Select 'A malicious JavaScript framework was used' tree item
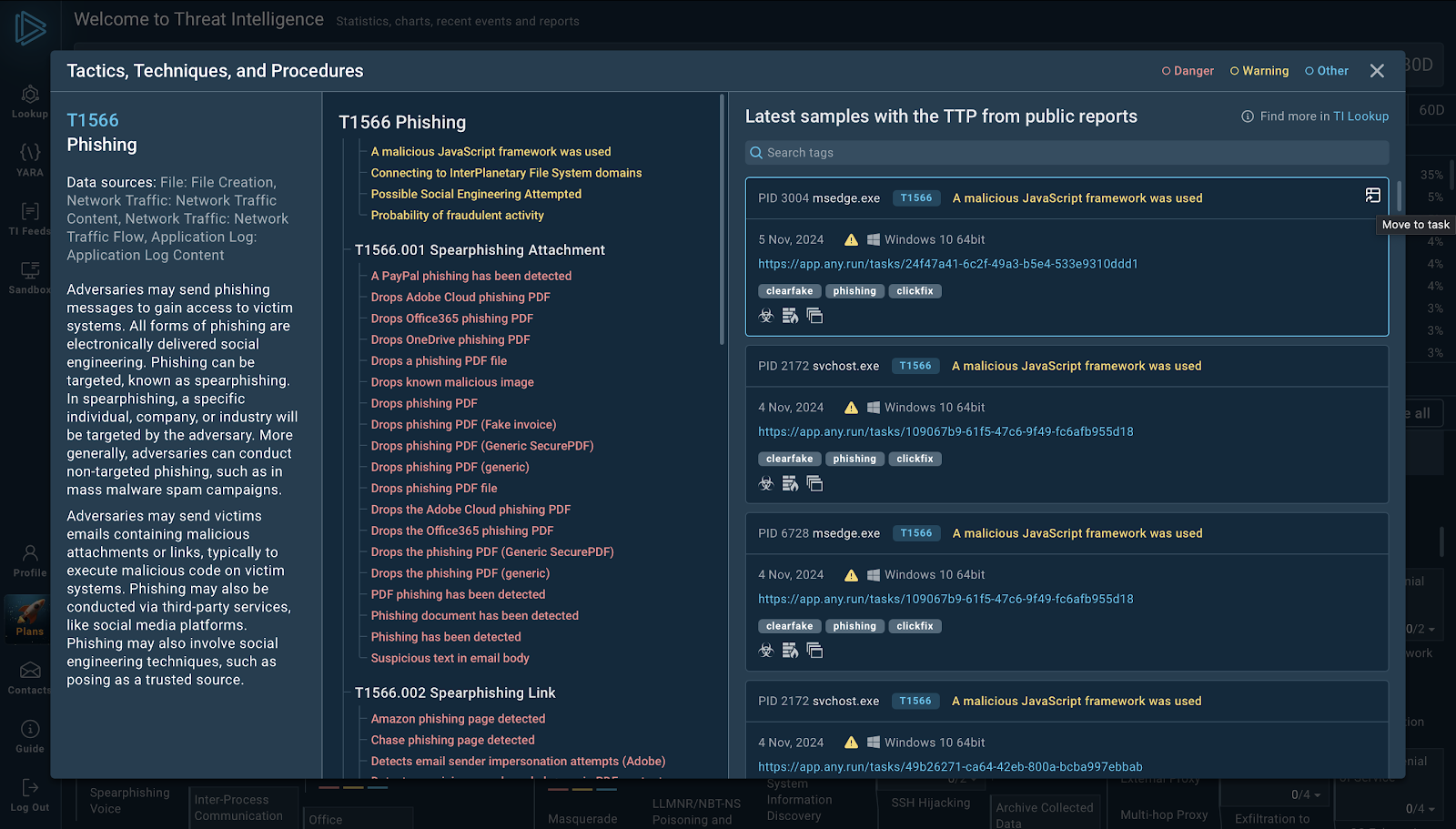1456x829 pixels. click(490, 152)
